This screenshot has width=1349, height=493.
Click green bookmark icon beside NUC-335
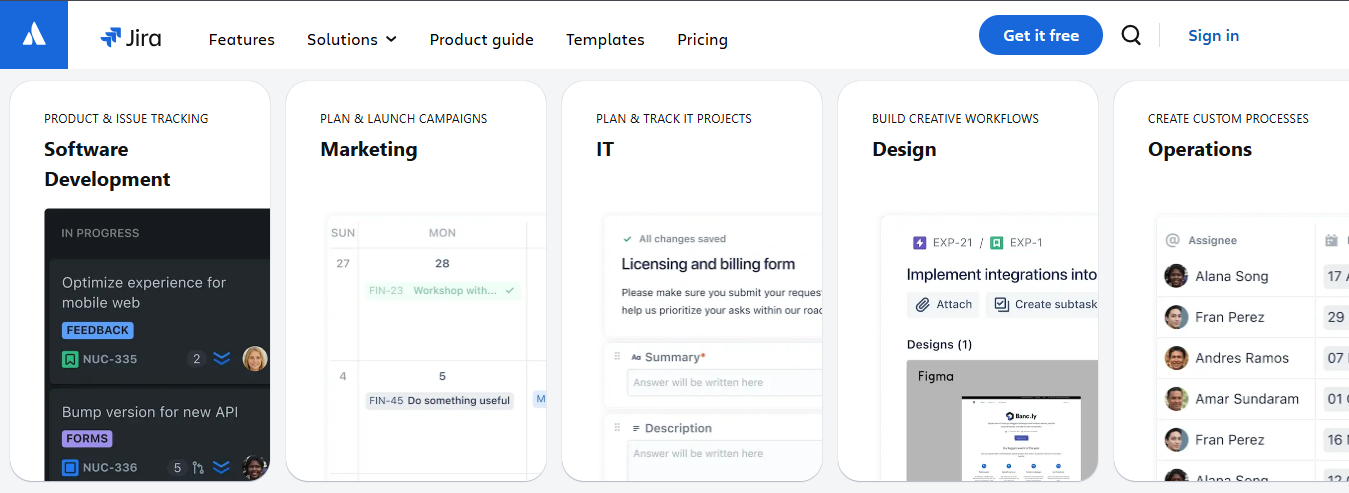pyautogui.click(x=70, y=359)
